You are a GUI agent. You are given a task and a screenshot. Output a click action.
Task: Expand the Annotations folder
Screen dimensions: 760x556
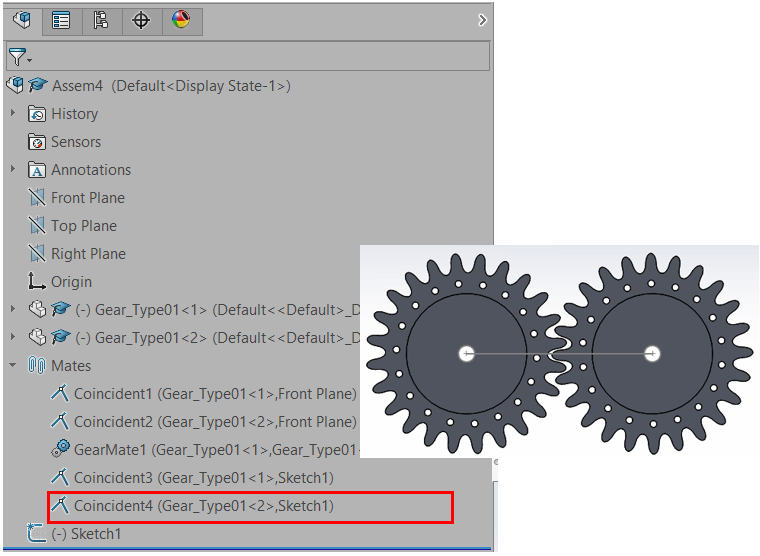[x=13, y=169]
